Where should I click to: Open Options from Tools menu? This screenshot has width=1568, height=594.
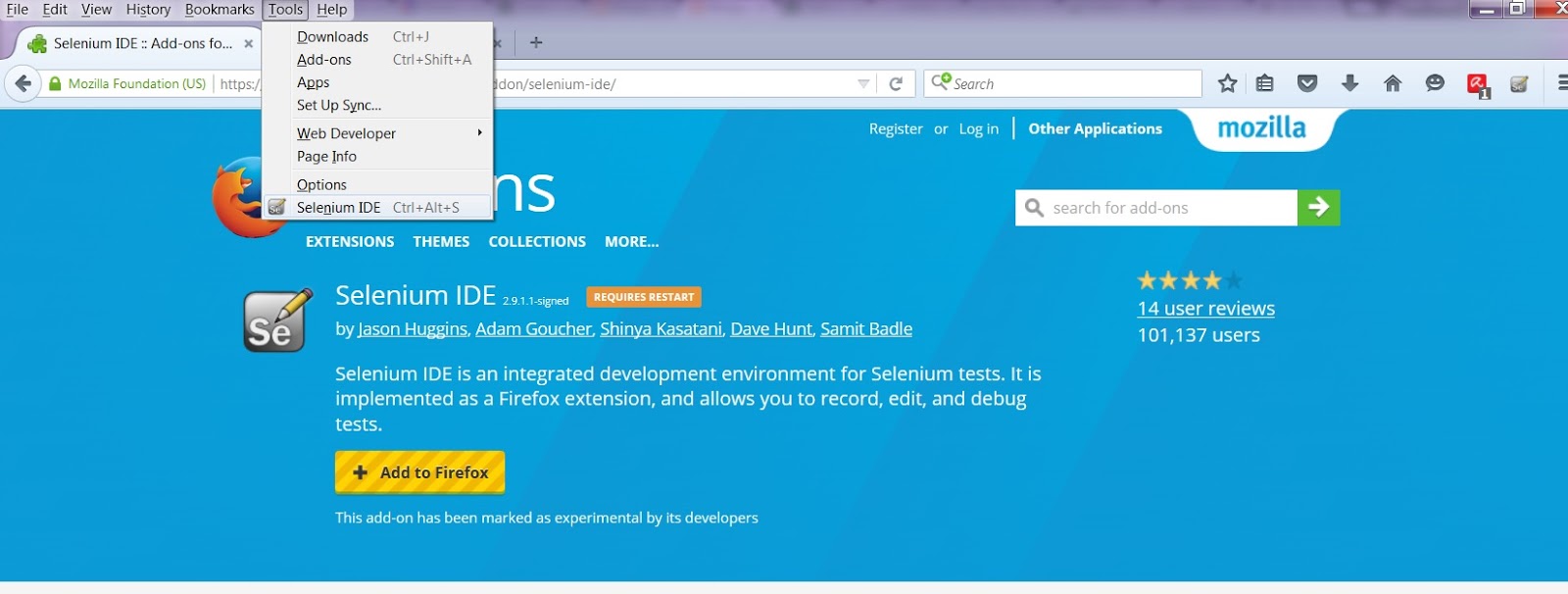377,184
